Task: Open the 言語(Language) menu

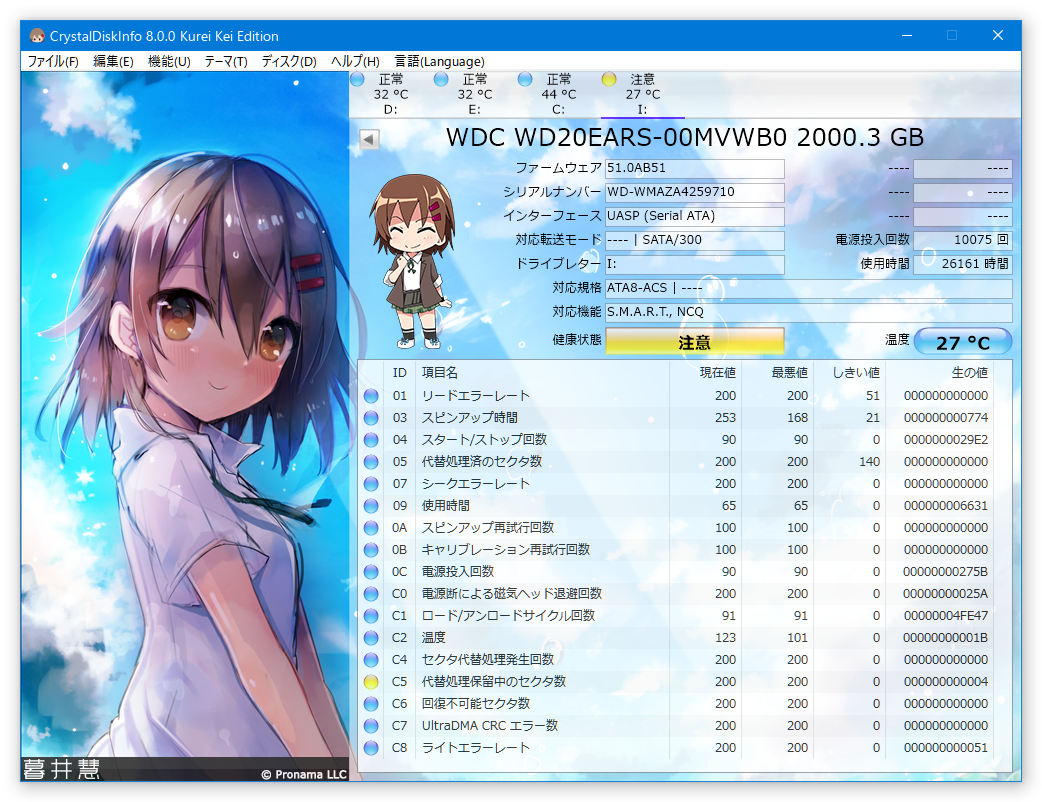Action: click(439, 62)
